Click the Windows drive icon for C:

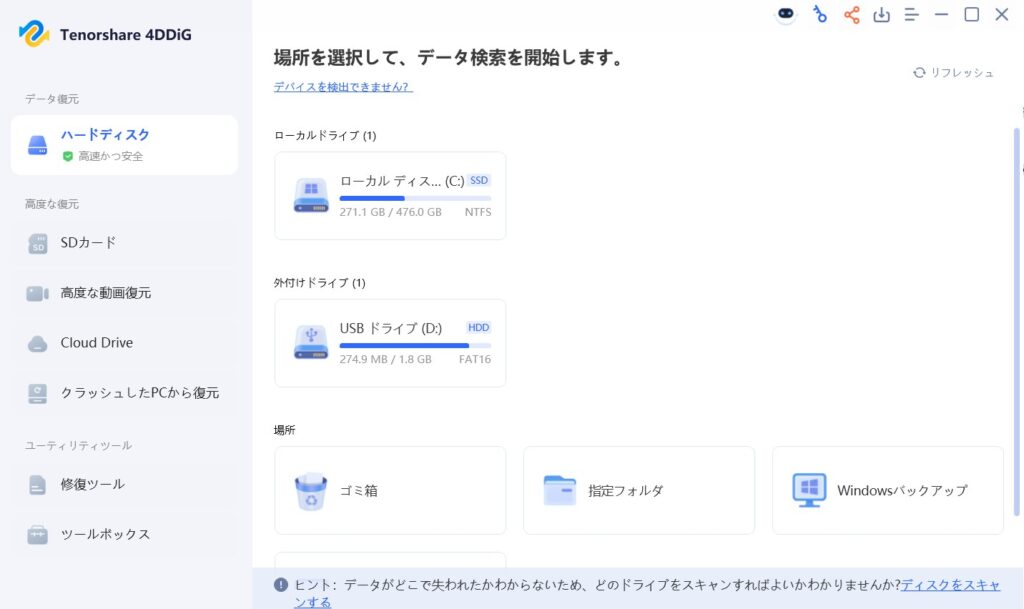[311, 195]
